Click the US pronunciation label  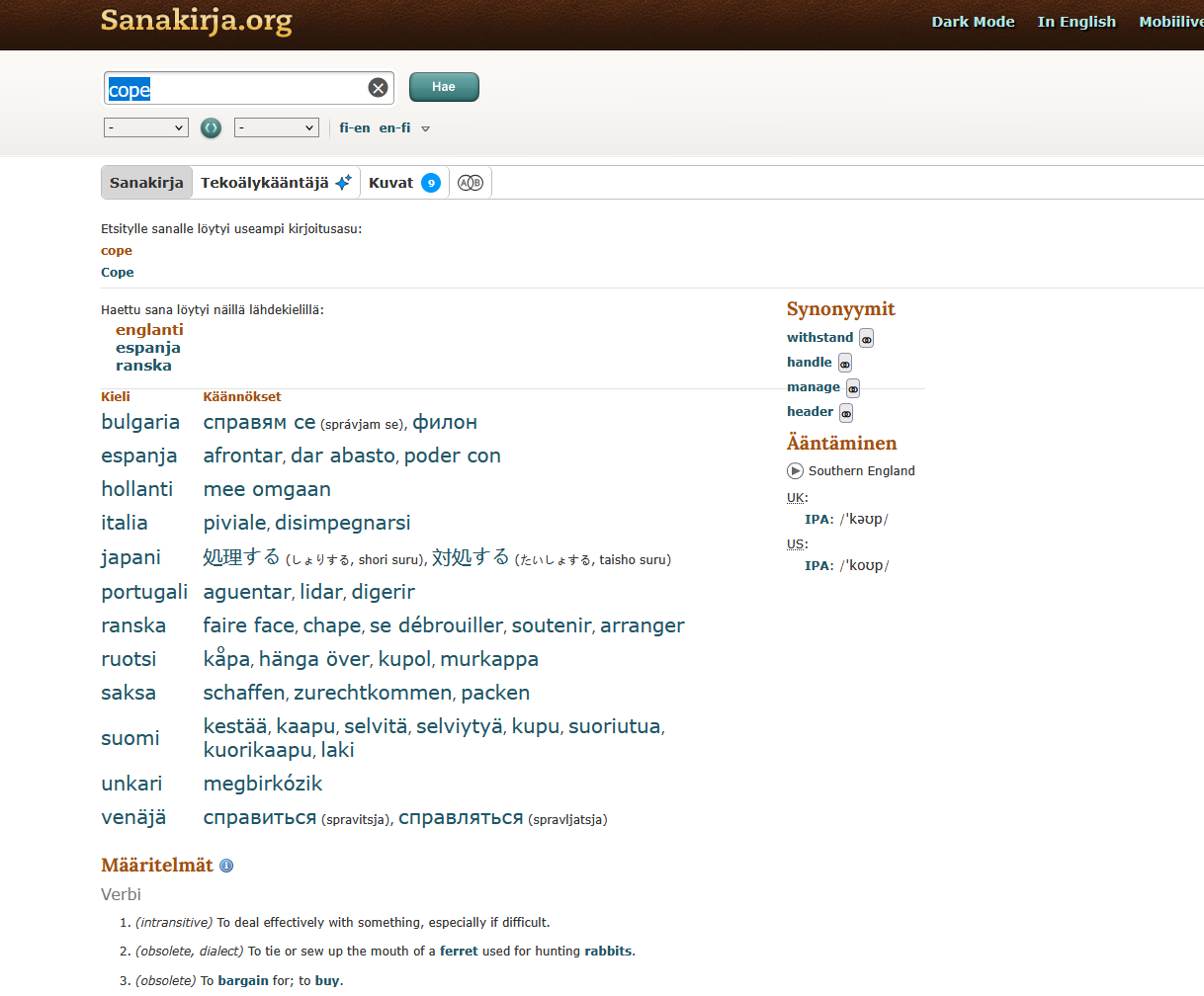[x=796, y=544]
